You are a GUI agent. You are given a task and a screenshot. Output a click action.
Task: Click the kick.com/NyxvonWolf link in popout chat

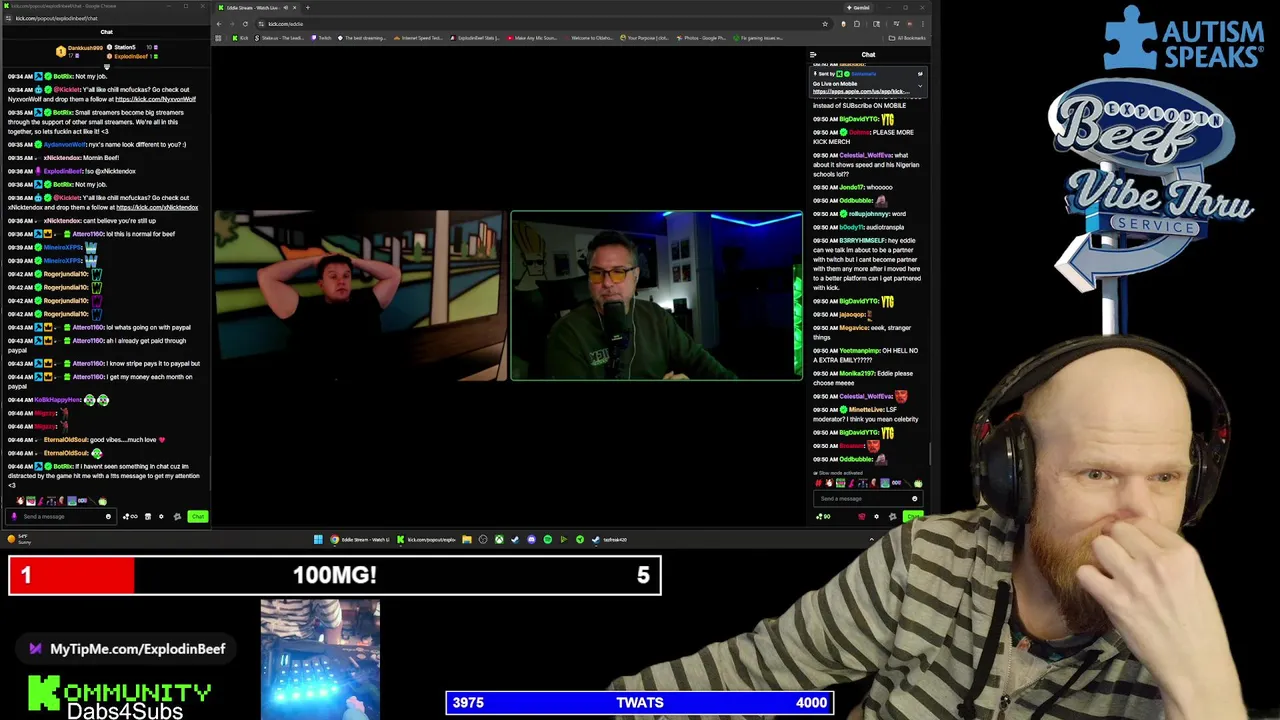(155, 99)
